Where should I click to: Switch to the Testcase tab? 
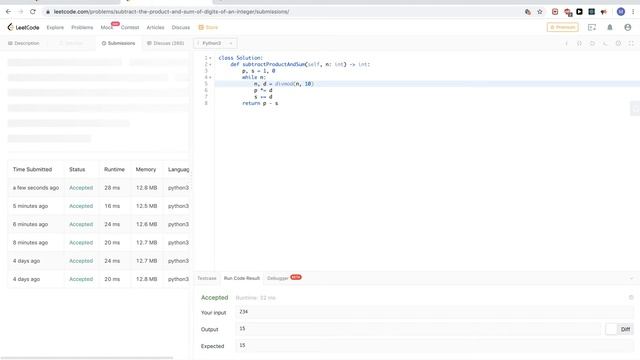207,278
